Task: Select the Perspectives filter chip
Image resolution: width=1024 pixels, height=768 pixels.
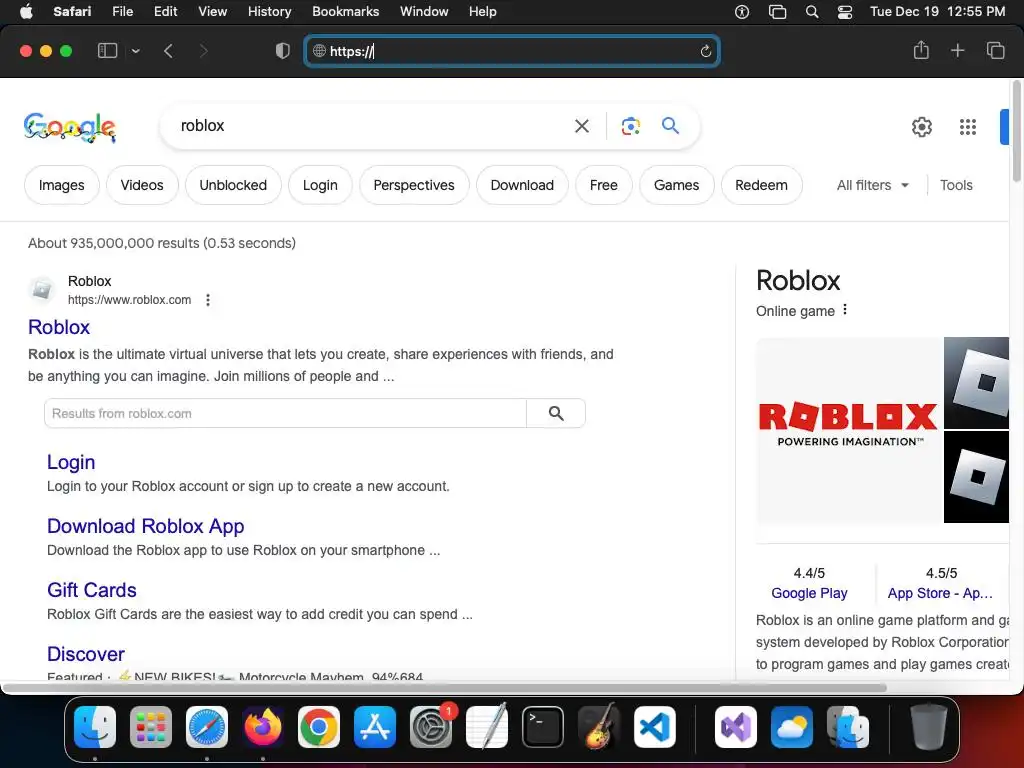Action: [x=414, y=185]
